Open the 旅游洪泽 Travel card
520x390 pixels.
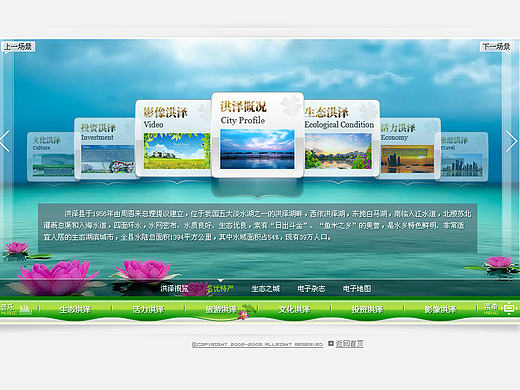pyautogui.click(x=464, y=157)
